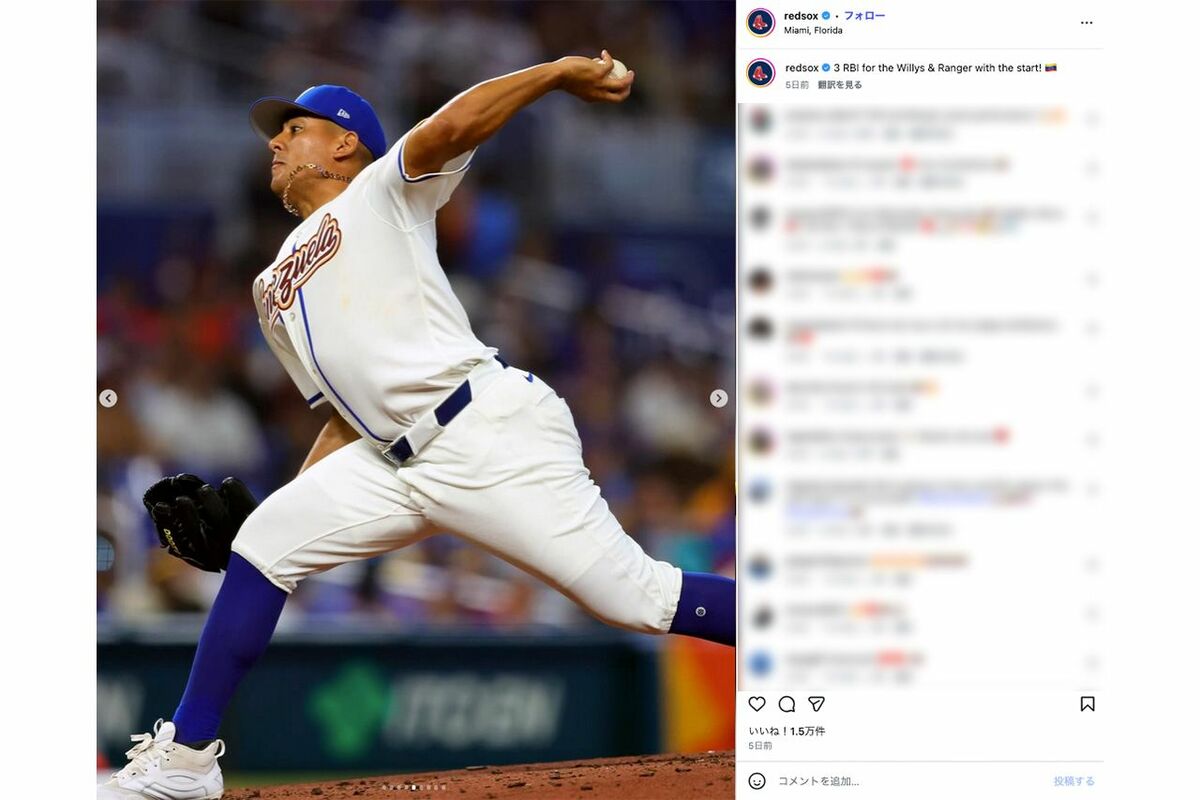The image size is (1200, 800).
Task: Open comments via speech bubble icon
Action: [x=787, y=704]
